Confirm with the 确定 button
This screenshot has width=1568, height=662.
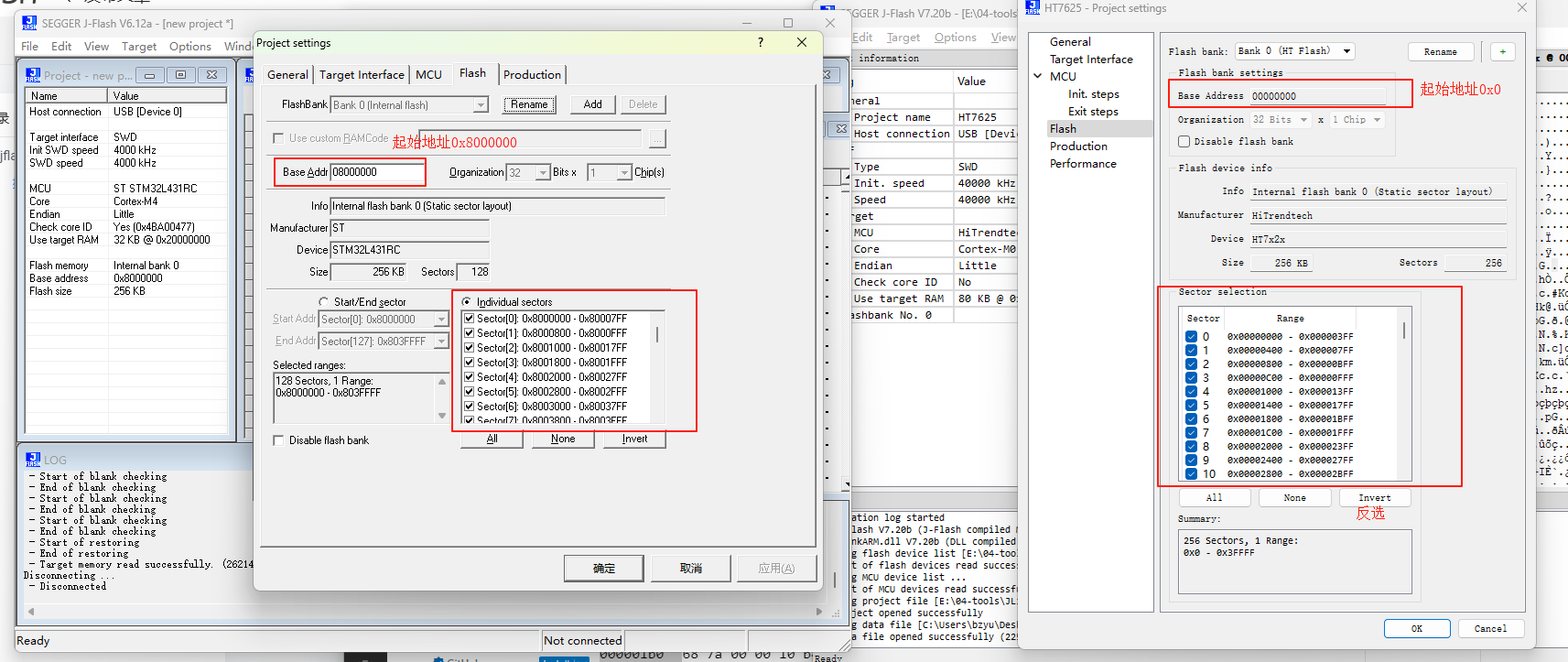[x=603, y=569]
